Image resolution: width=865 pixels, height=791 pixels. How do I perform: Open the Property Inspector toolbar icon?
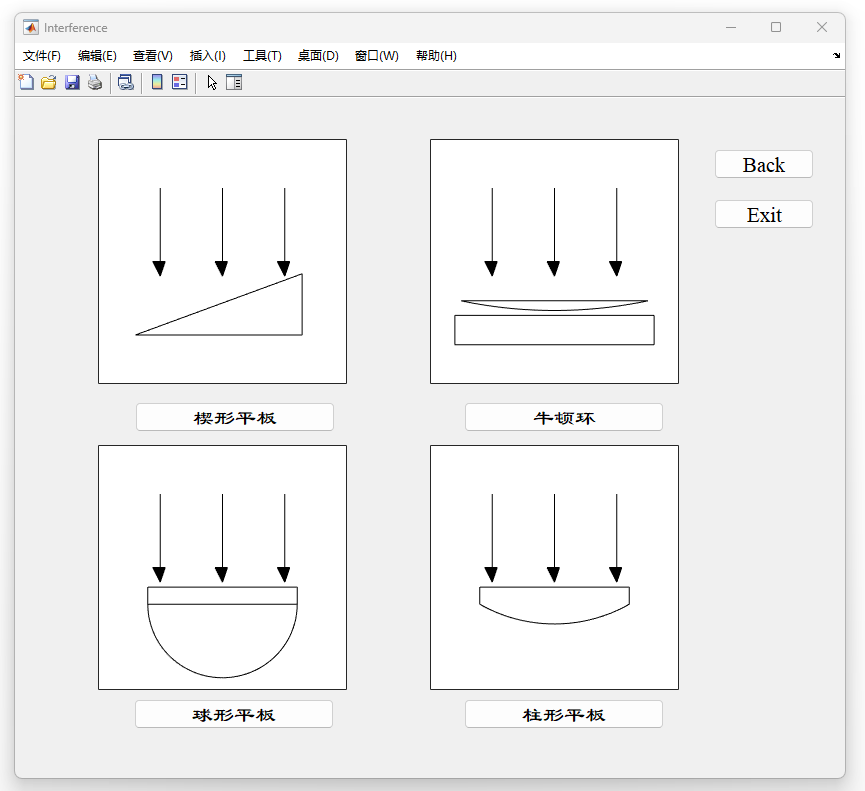click(234, 83)
